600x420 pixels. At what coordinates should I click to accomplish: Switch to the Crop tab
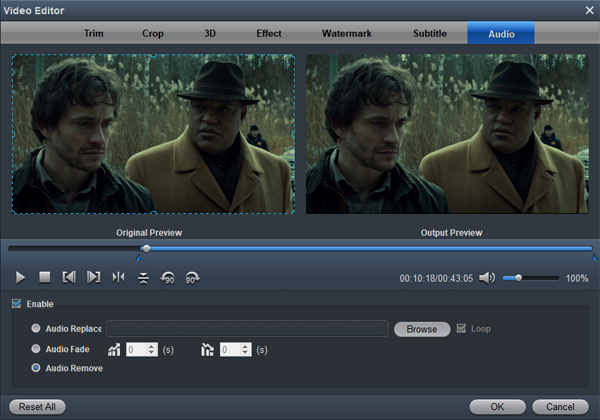coord(153,33)
